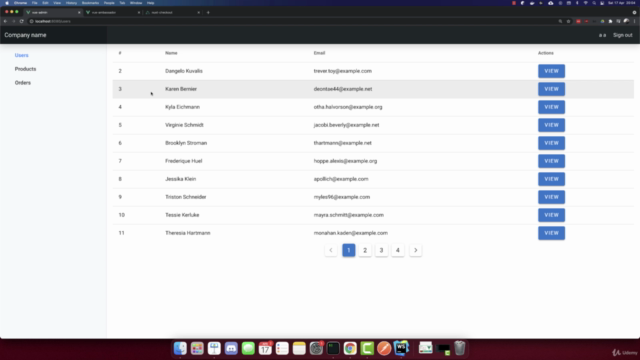Go back in browser history
Screen dimensions: 640x360
(5, 21)
